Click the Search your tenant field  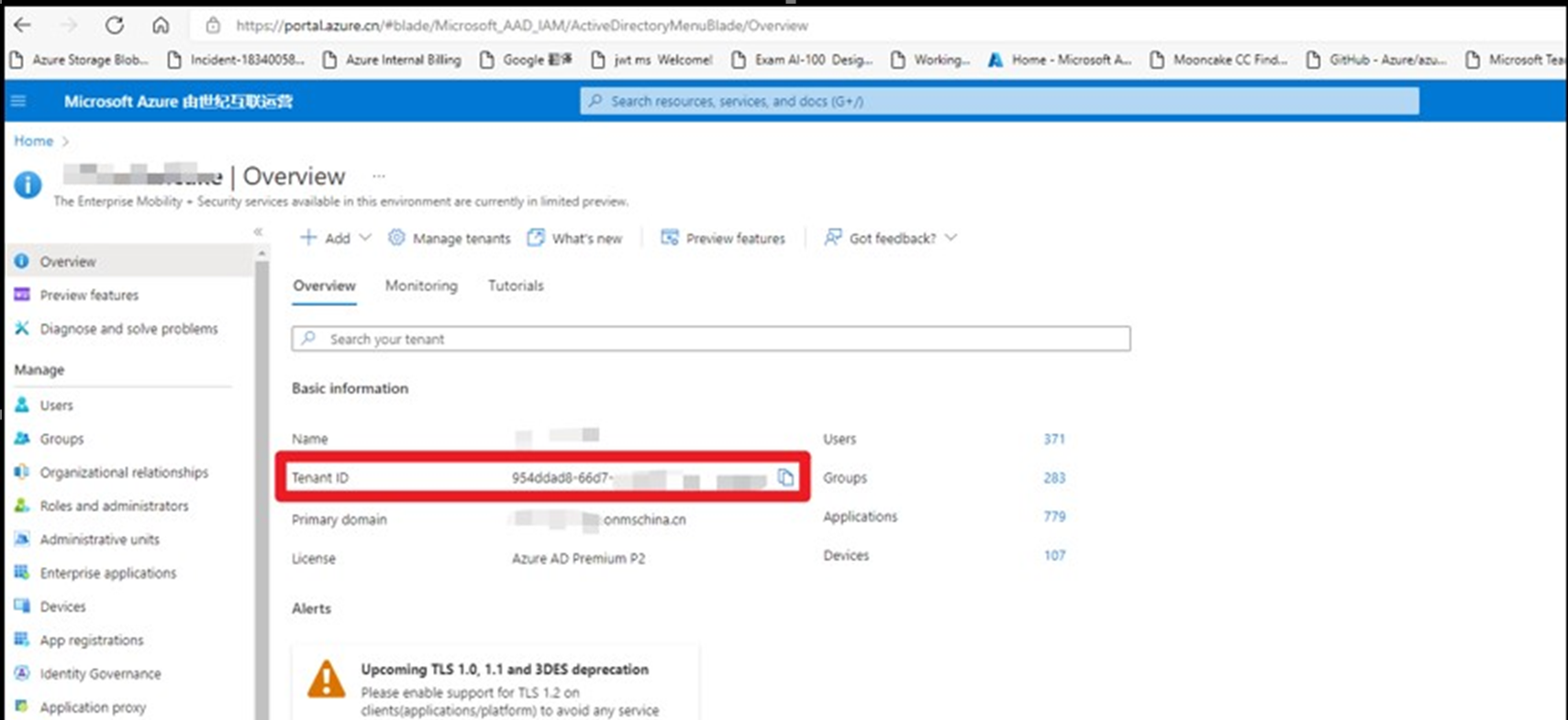coord(711,338)
